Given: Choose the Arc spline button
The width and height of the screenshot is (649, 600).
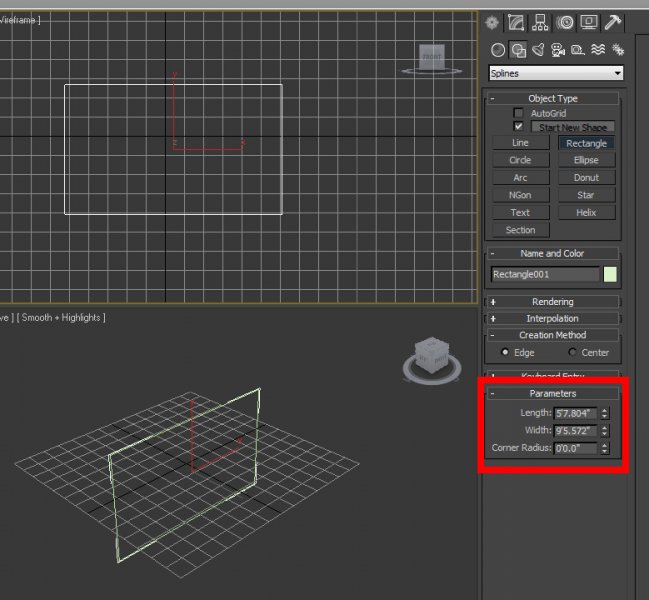Looking at the screenshot, I should tap(521, 178).
